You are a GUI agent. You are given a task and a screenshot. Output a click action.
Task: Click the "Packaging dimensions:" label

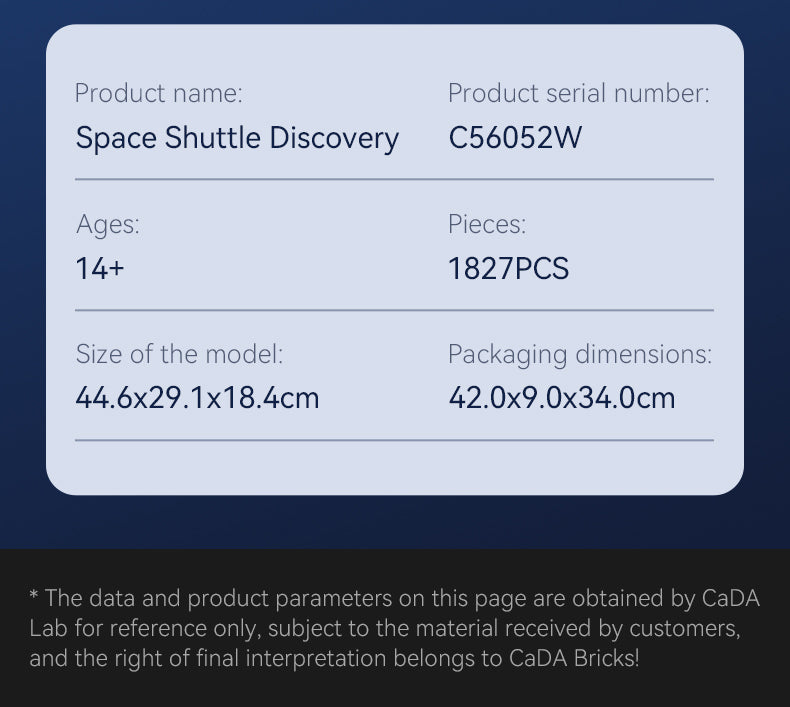pyautogui.click(x=579, y=354)
